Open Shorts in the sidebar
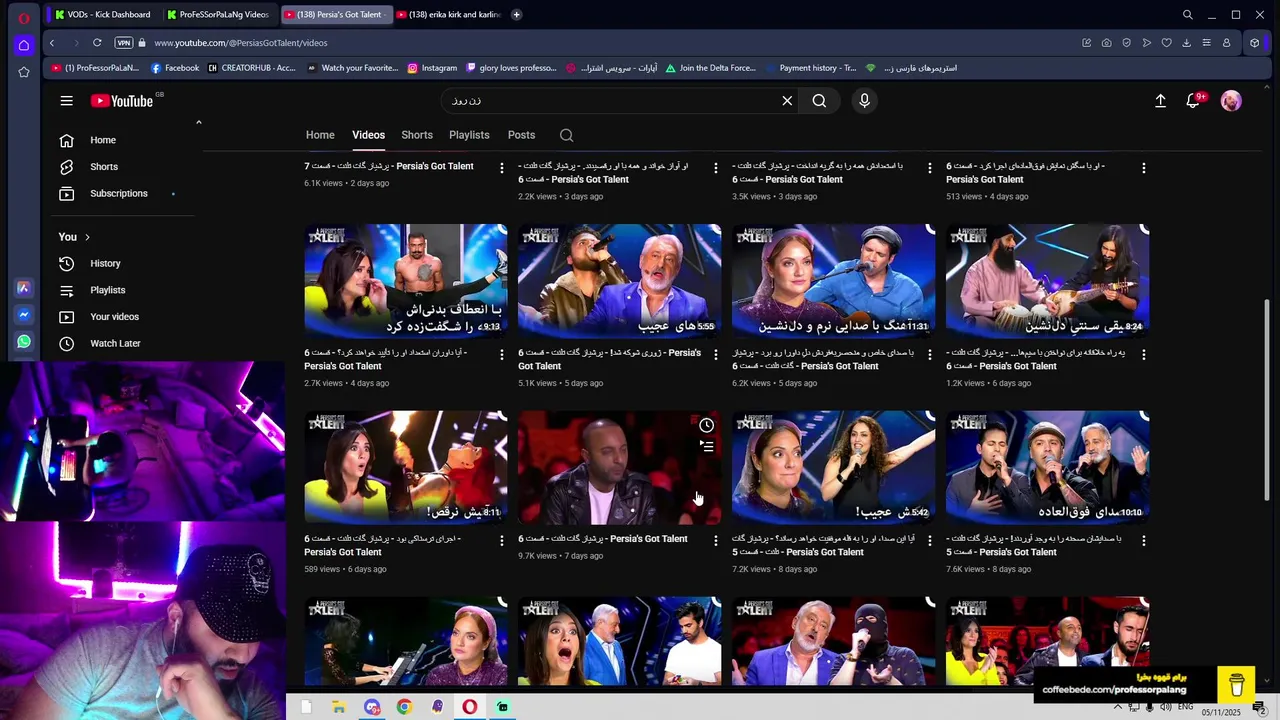 click(x=125, y=167)
